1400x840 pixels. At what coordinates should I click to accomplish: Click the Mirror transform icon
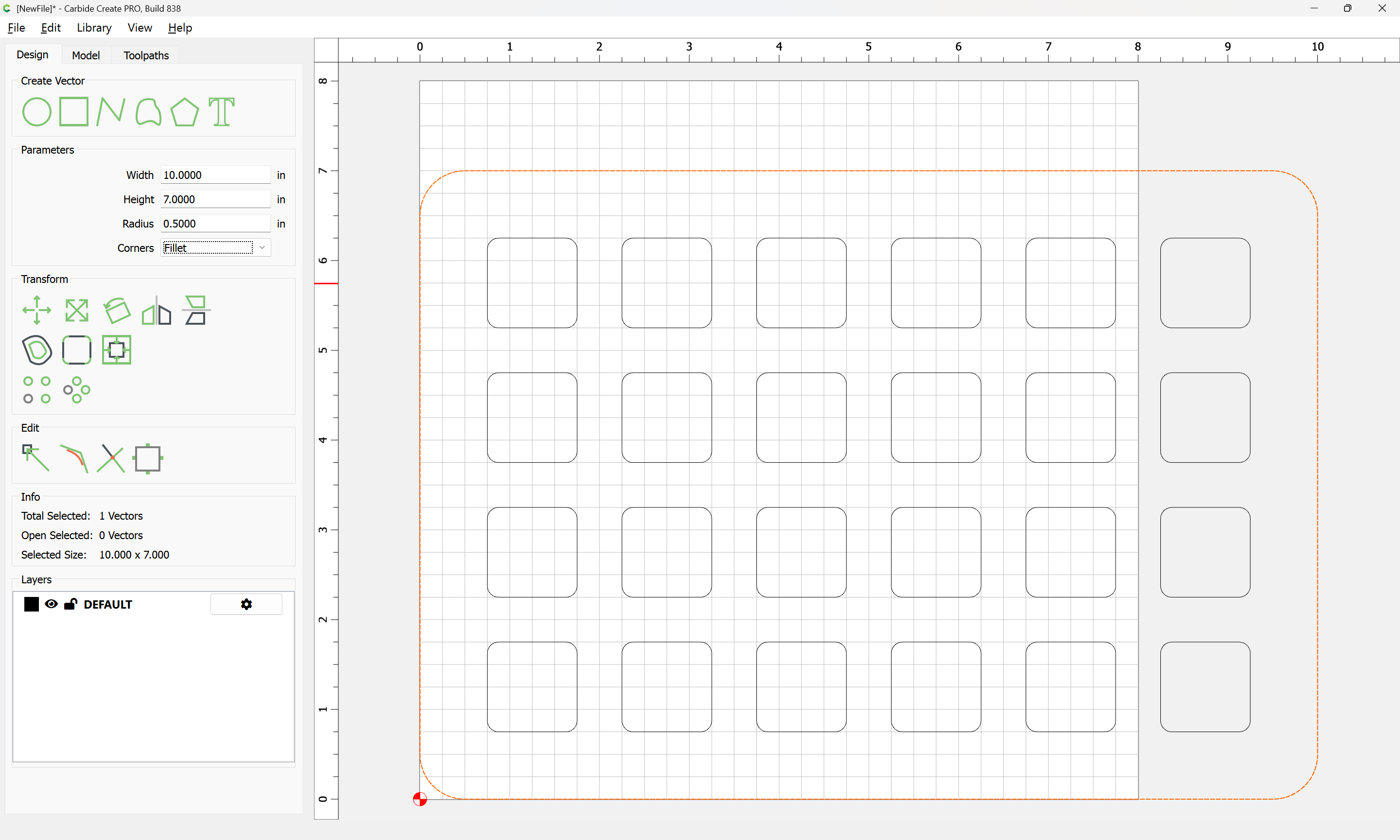point(156,310)
